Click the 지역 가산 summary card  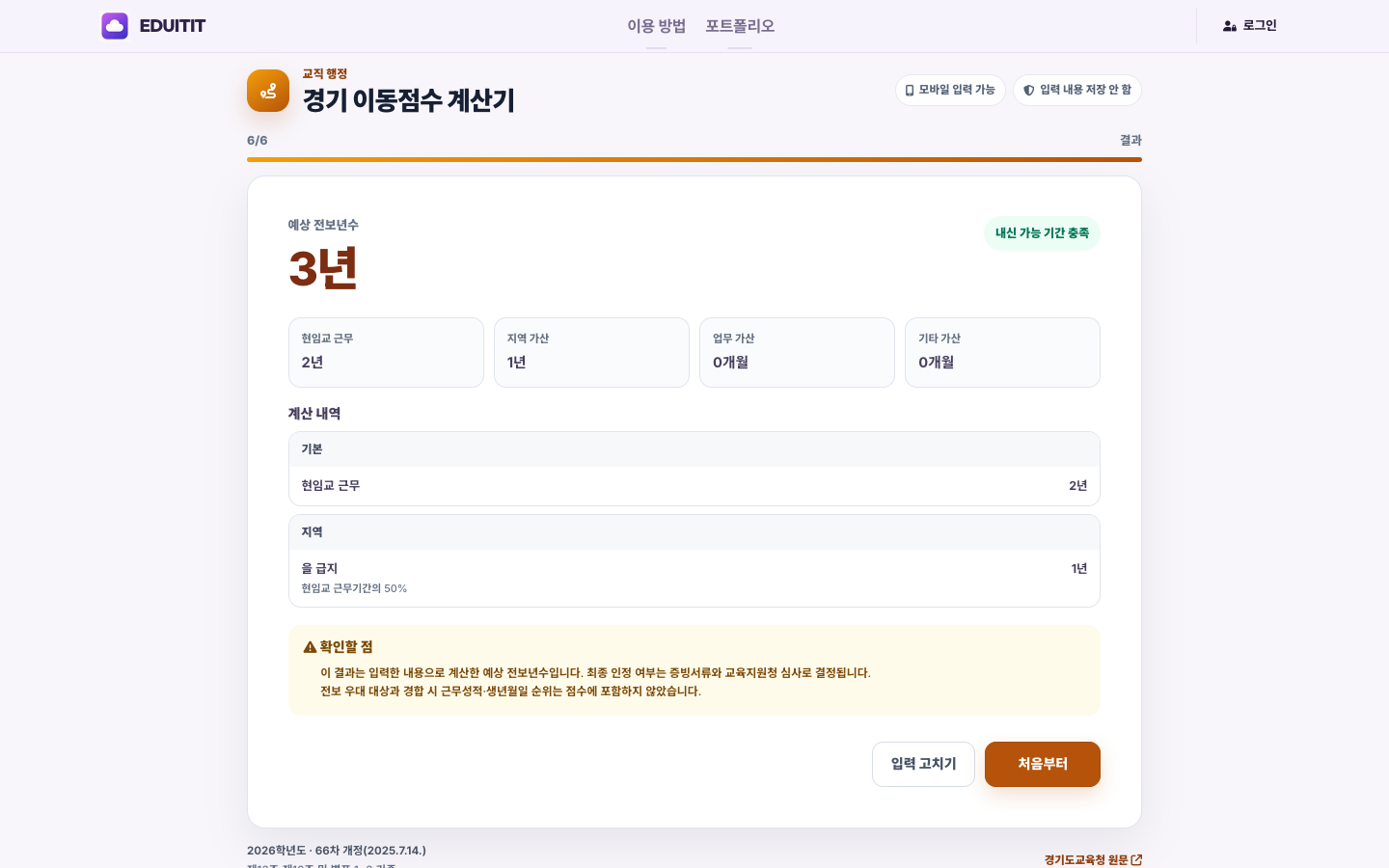click(591, 352)
